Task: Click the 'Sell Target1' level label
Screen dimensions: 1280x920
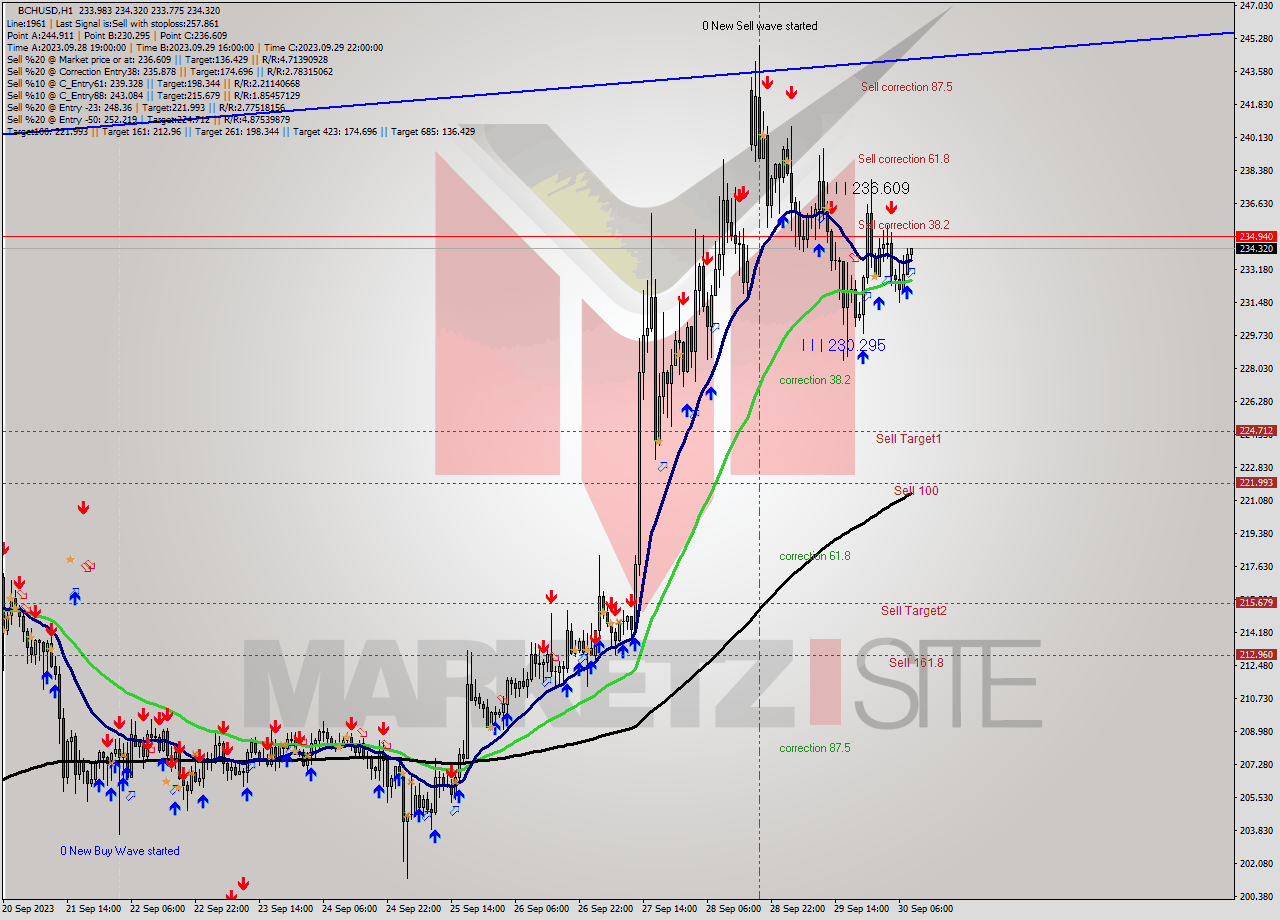Action: pos(908,439)
